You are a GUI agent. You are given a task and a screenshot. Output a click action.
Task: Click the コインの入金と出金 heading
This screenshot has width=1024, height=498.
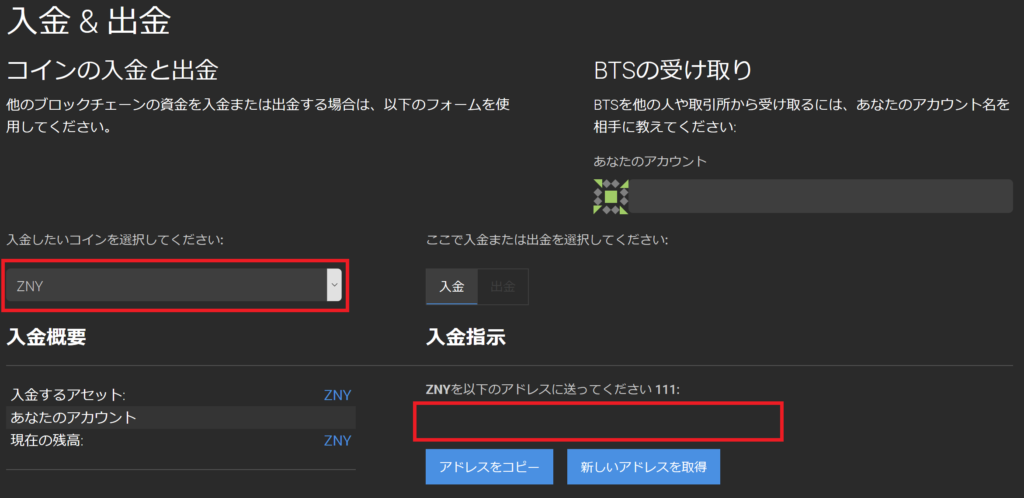(112, 70)
